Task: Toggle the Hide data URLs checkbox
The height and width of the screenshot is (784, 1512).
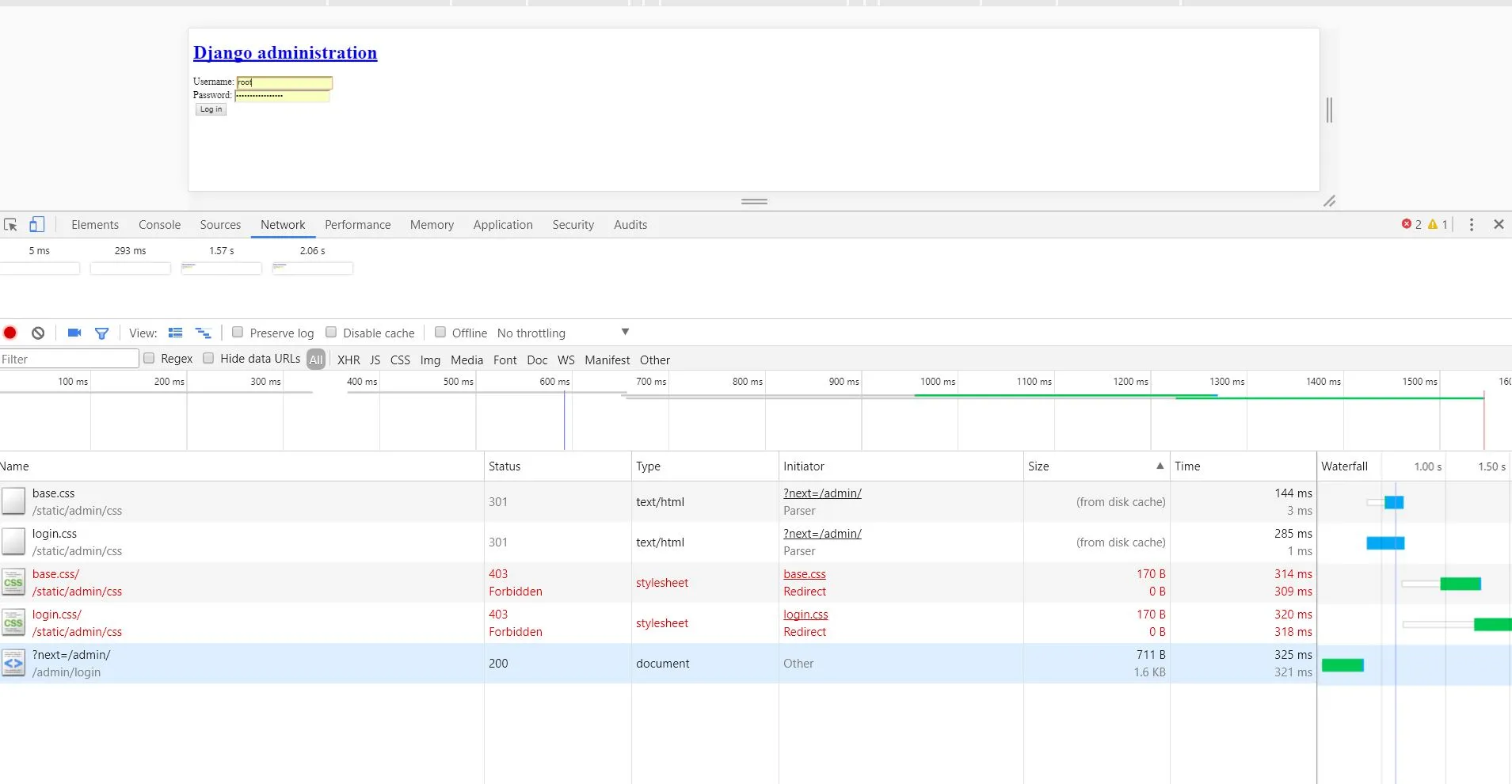Action: click(x=208, y=359)
